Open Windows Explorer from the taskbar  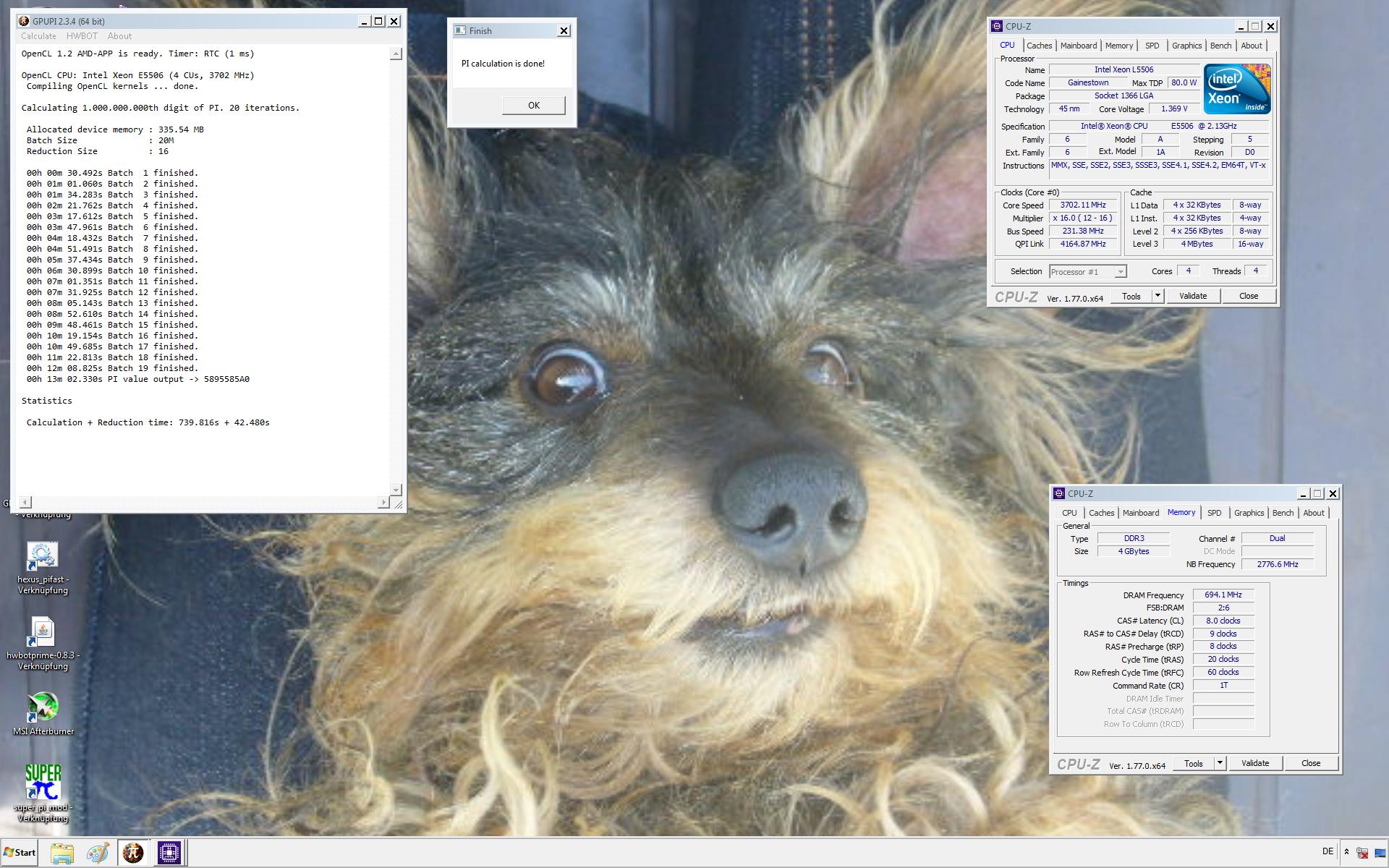point(62,853)
